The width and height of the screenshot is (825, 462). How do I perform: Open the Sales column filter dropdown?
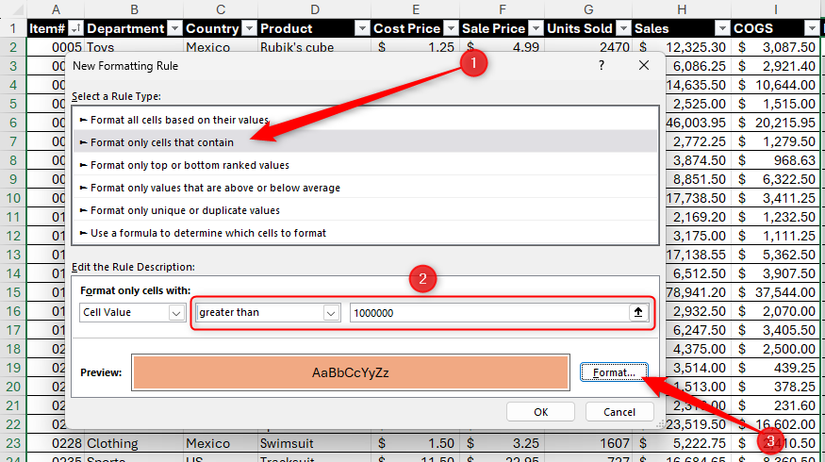coord(722,28)
